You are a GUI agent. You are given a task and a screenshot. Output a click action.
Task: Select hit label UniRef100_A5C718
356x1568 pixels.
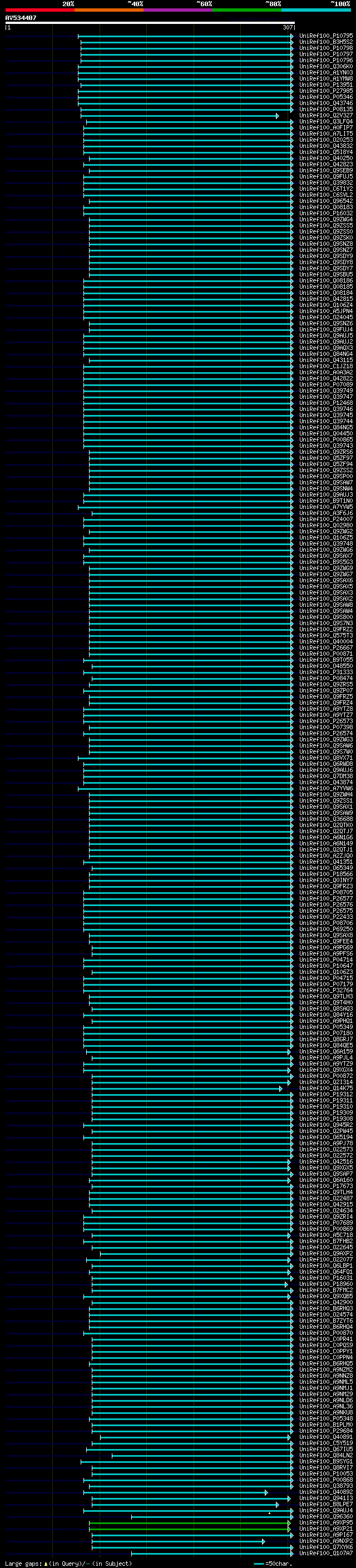(325, 1234)
